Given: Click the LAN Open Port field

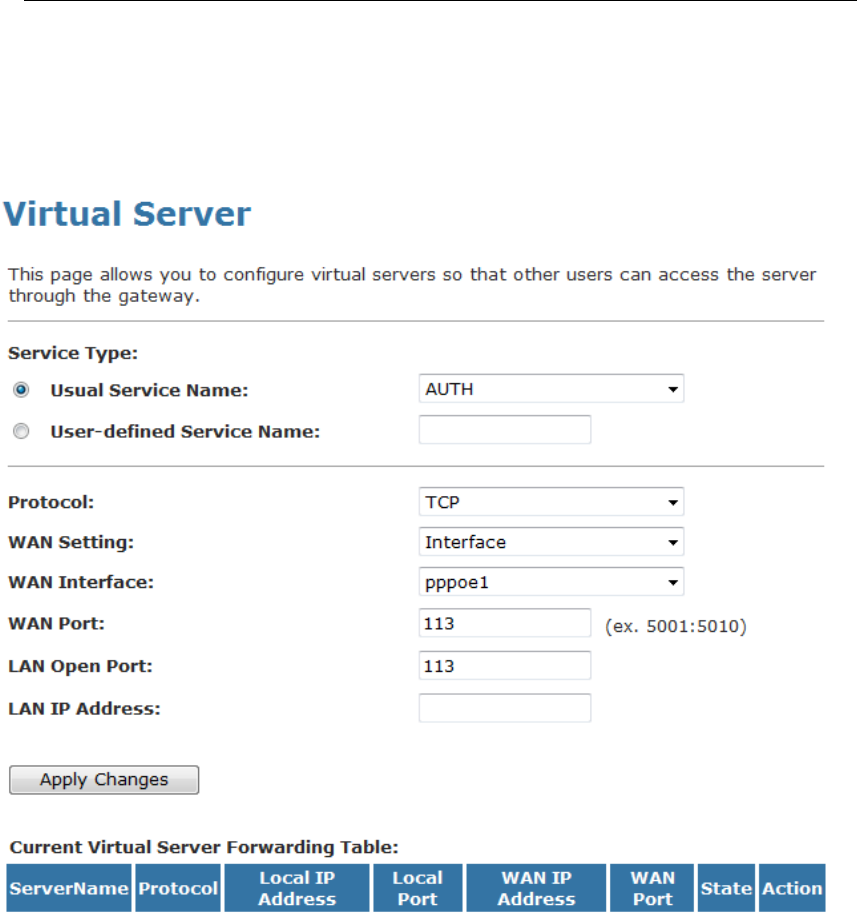Looking at the screenshot, I should 505,665.
